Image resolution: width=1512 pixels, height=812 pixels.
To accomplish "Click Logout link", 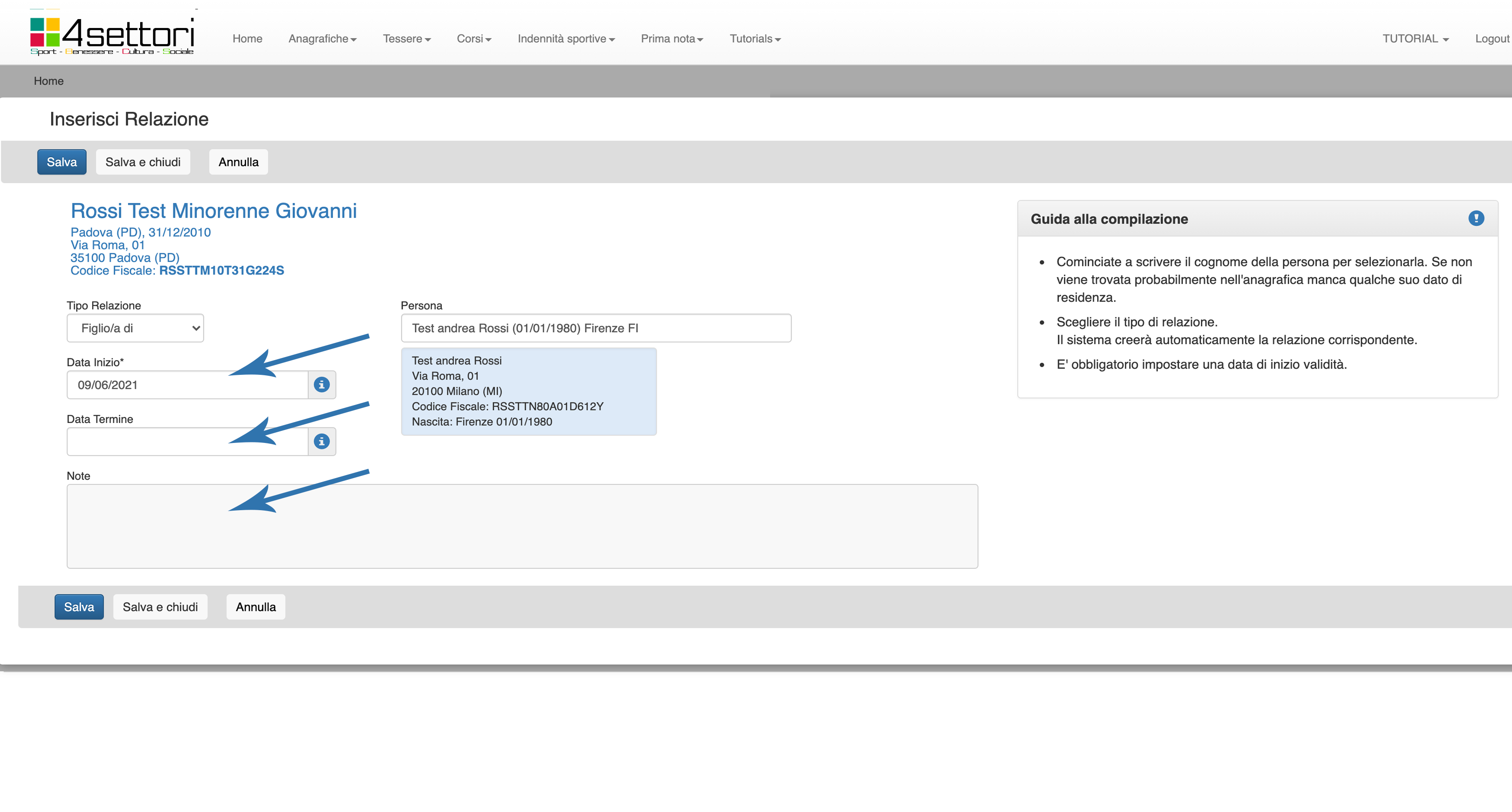I will coord(1492,39).
